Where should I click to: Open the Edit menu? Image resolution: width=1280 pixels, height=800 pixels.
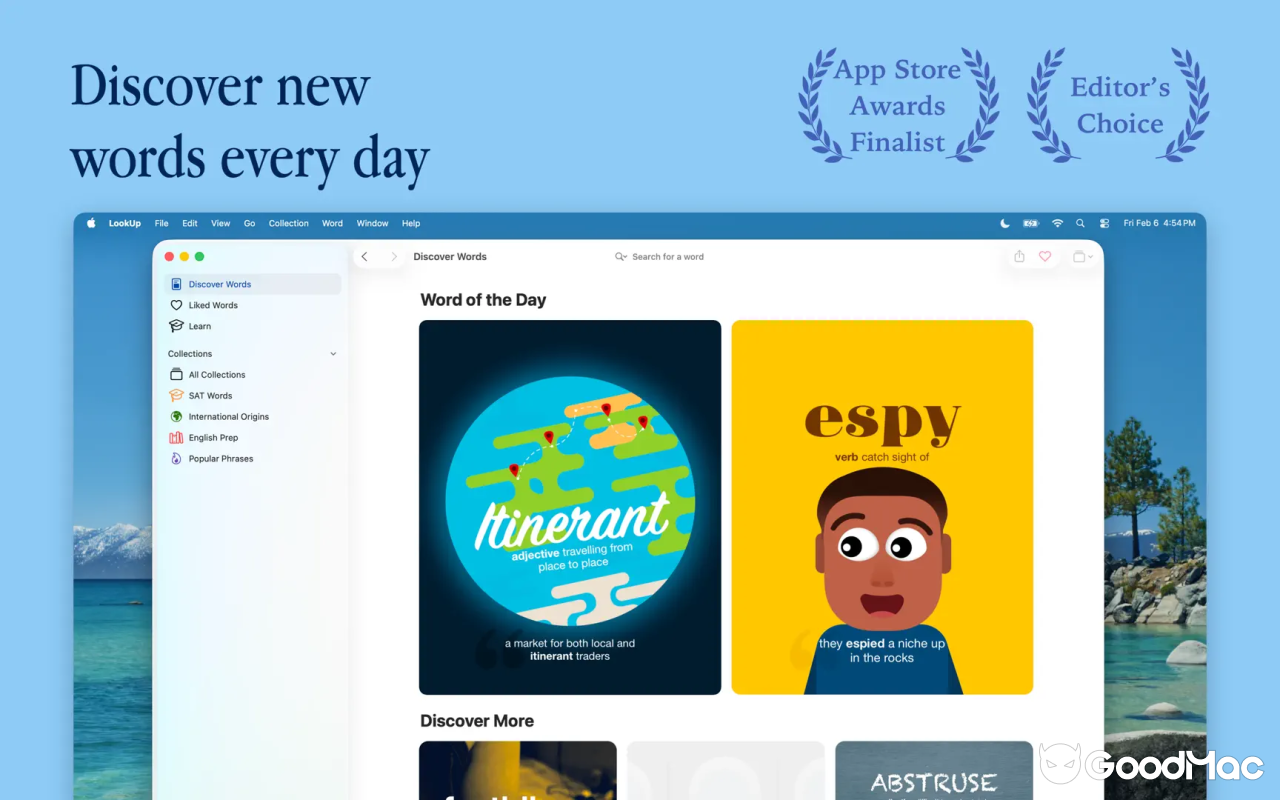tap(190, 223)
